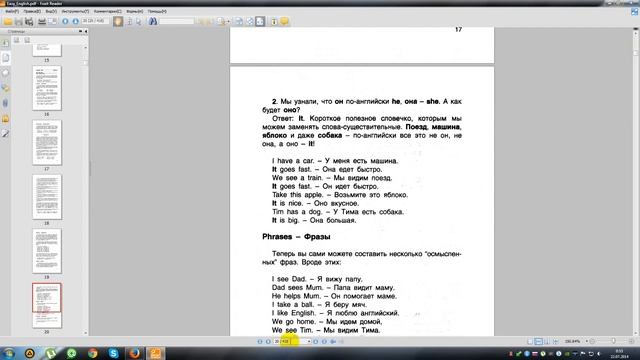Viewport: 640px width, 360px height.
Task: Select page 17 thumbnail
Action: (x=47, y=142)
